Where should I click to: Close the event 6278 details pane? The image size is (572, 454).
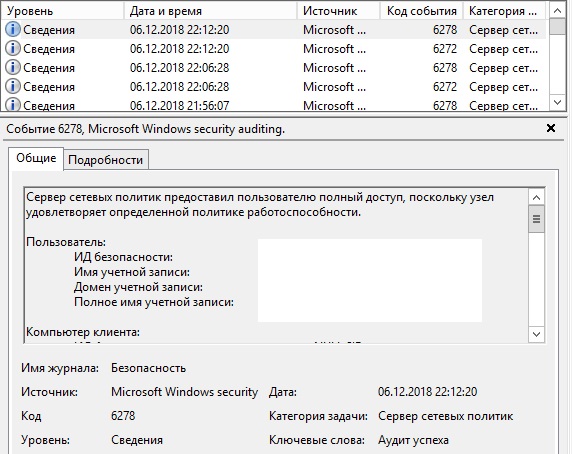[551, 128]
